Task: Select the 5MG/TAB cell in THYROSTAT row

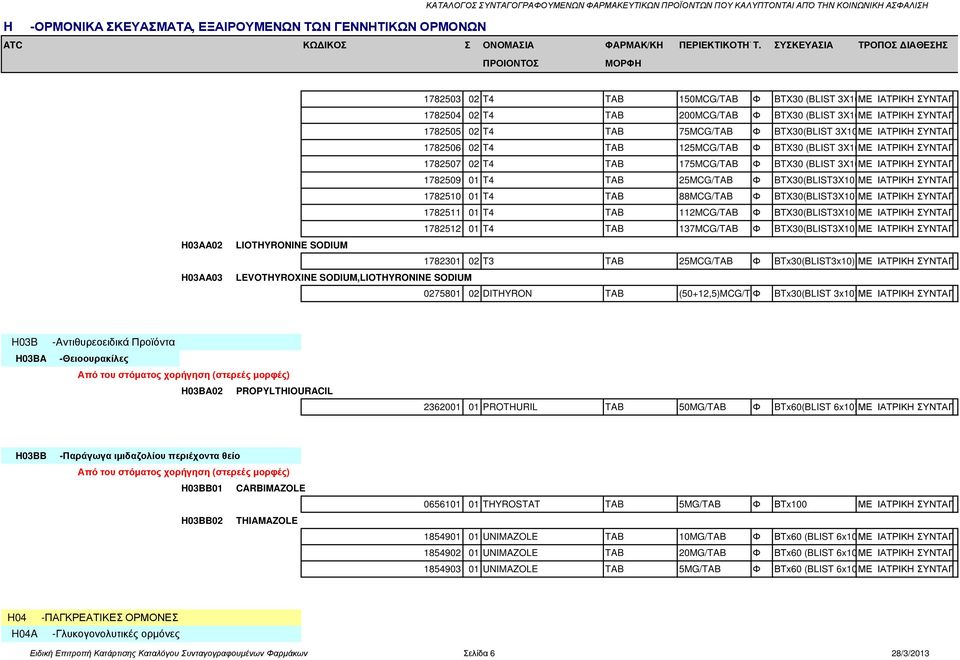Action: pyautogui.click(x=714, y=504)
